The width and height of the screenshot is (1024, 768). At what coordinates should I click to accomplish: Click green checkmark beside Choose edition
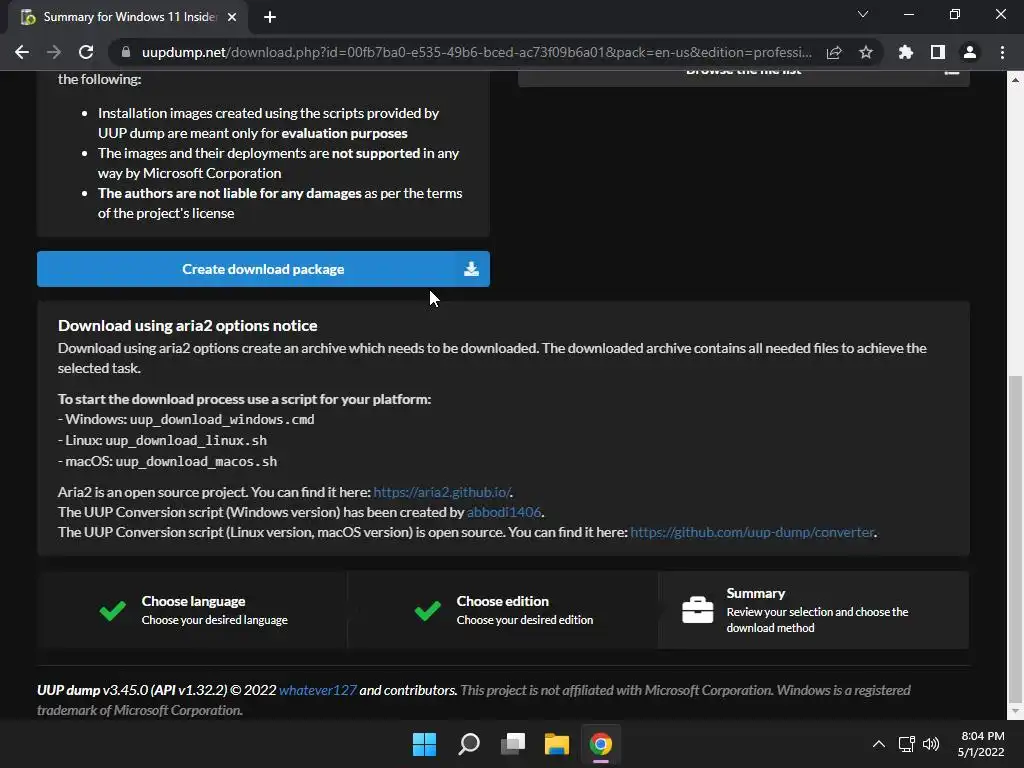click(427, 611)
